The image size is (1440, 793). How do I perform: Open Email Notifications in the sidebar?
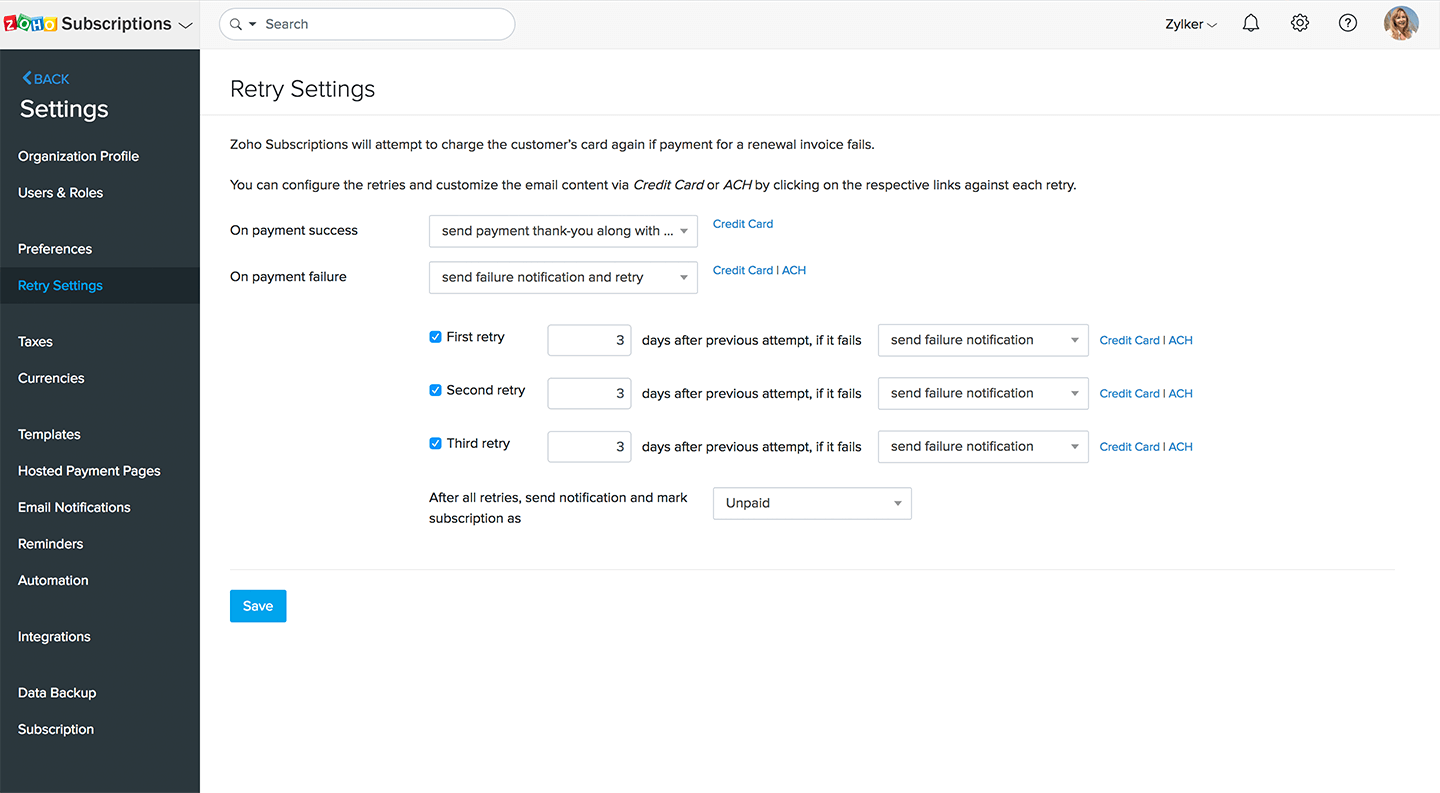pos(74,507)
